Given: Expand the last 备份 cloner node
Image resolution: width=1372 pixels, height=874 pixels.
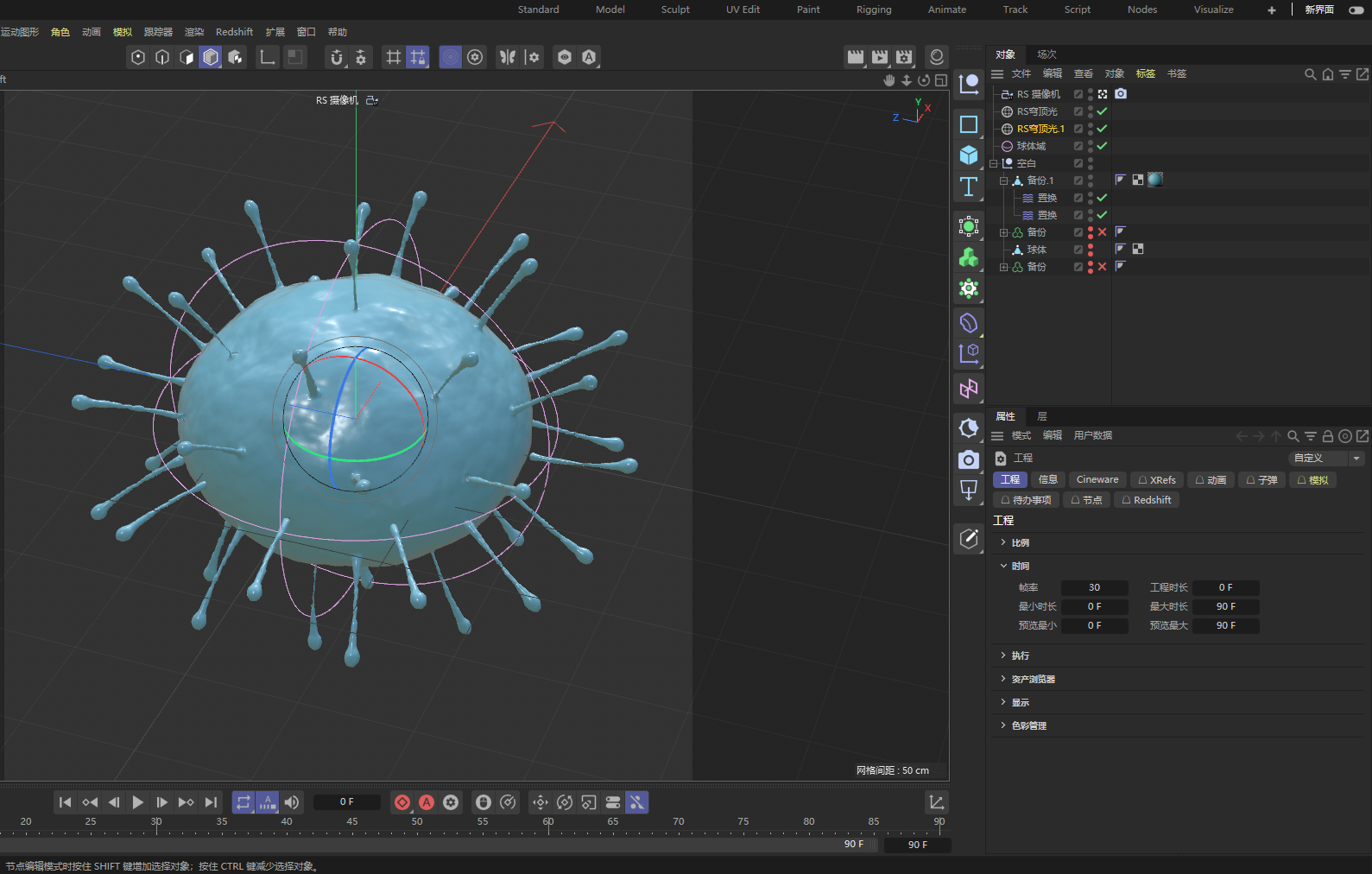Looking at the screenshot, I should point(1003,267).
